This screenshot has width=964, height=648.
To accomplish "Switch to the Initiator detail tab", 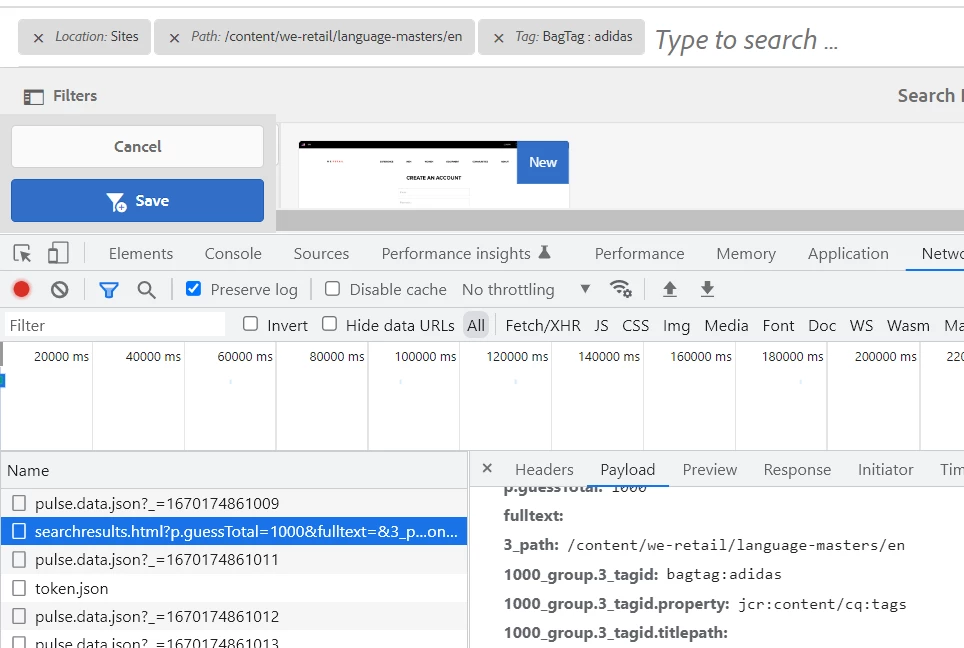I will (x=885, y=470).
